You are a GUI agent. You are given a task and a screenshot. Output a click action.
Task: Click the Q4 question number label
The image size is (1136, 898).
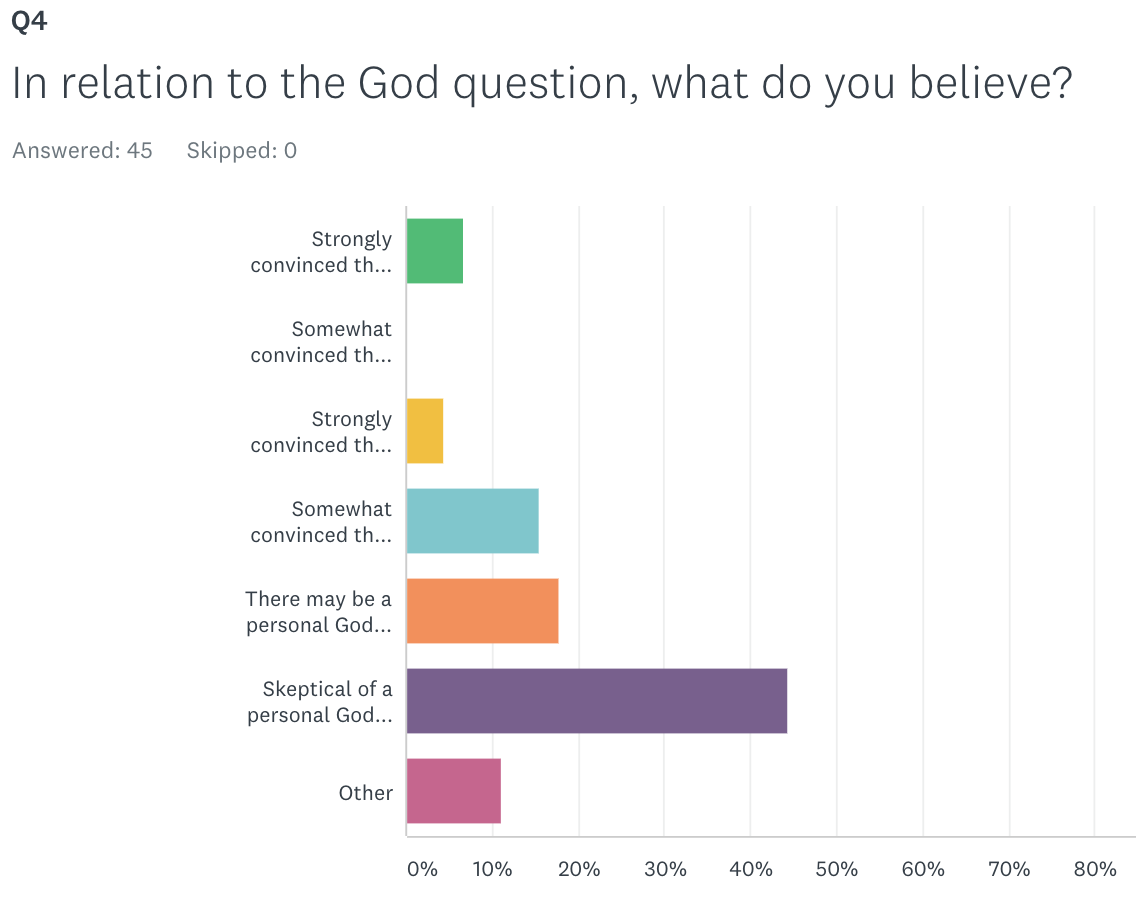pyautogui.click(x=29, y=21)
